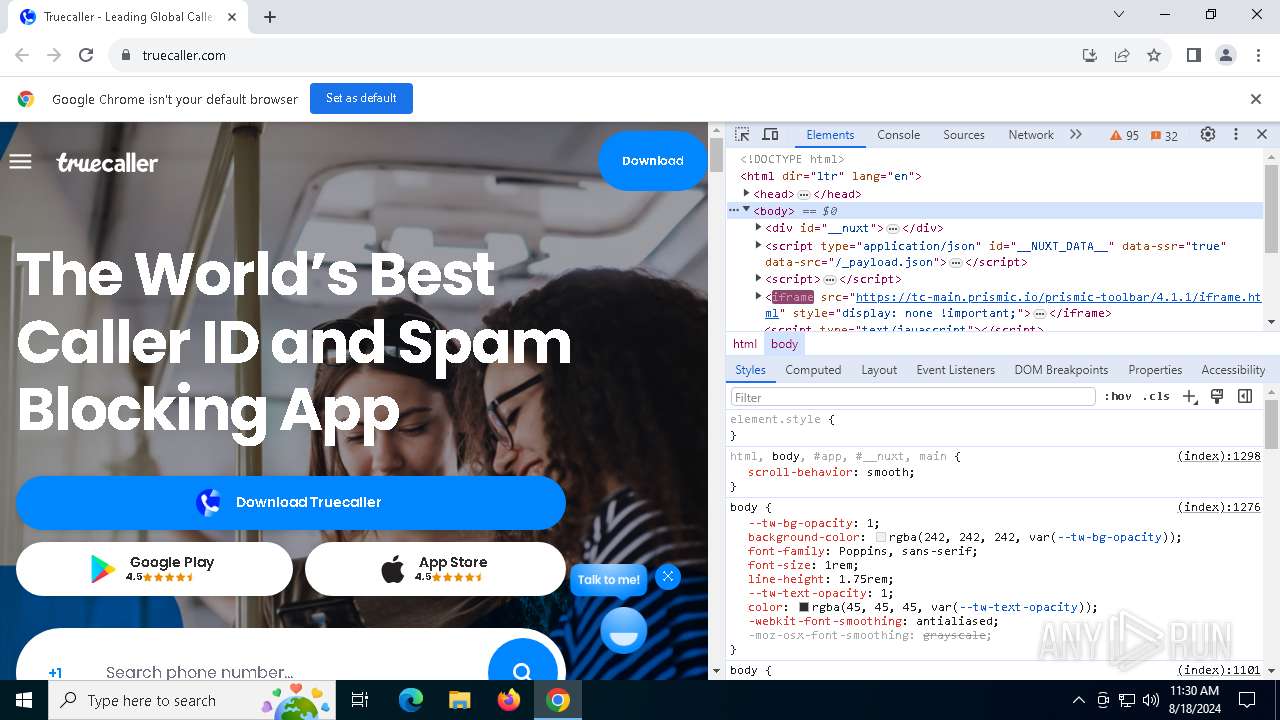Collapse the body element node

pos(746,210)
